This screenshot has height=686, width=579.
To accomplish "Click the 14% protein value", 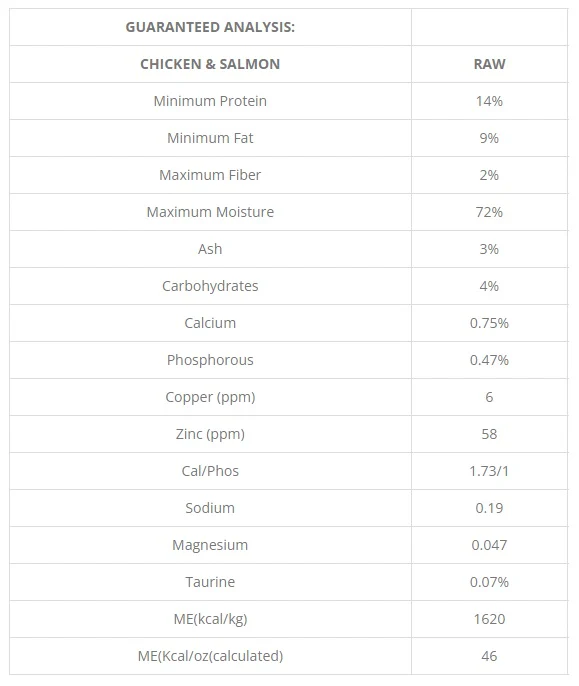I will coord(489,101).
